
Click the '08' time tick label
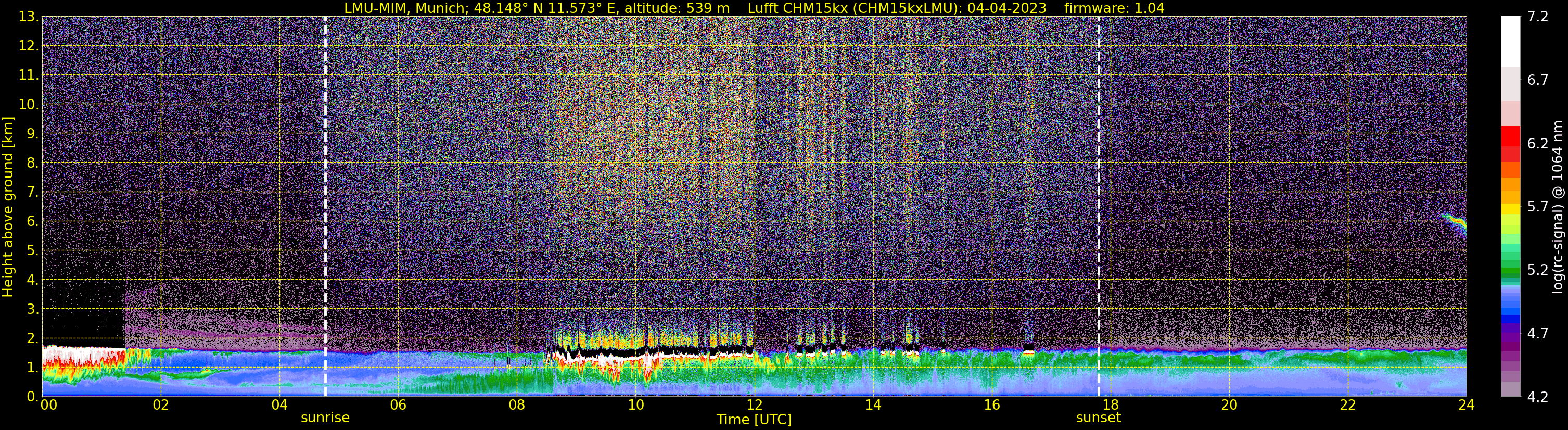[x=517, y=405]
